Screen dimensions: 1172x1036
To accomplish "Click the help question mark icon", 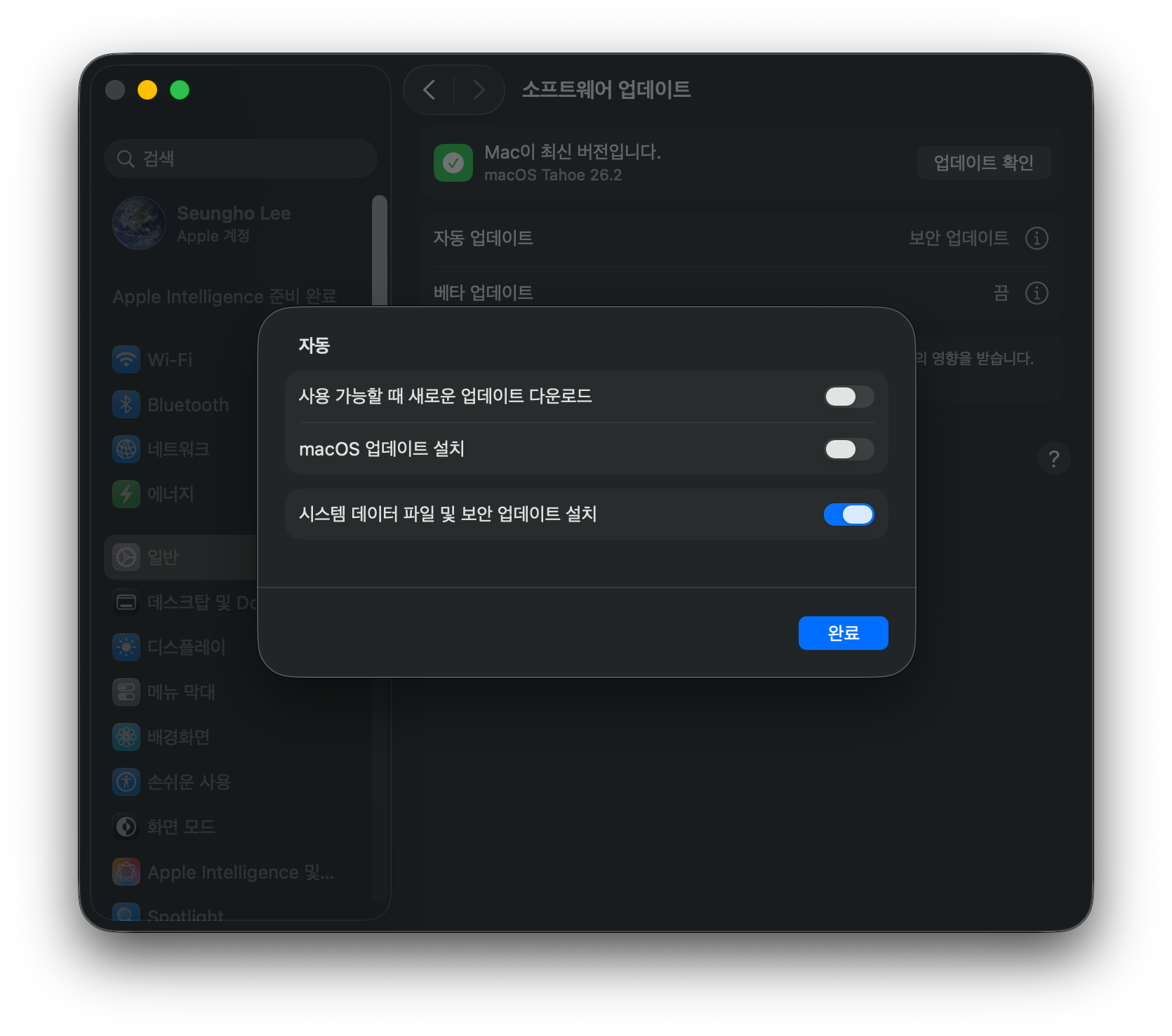I will point(1053,458).
